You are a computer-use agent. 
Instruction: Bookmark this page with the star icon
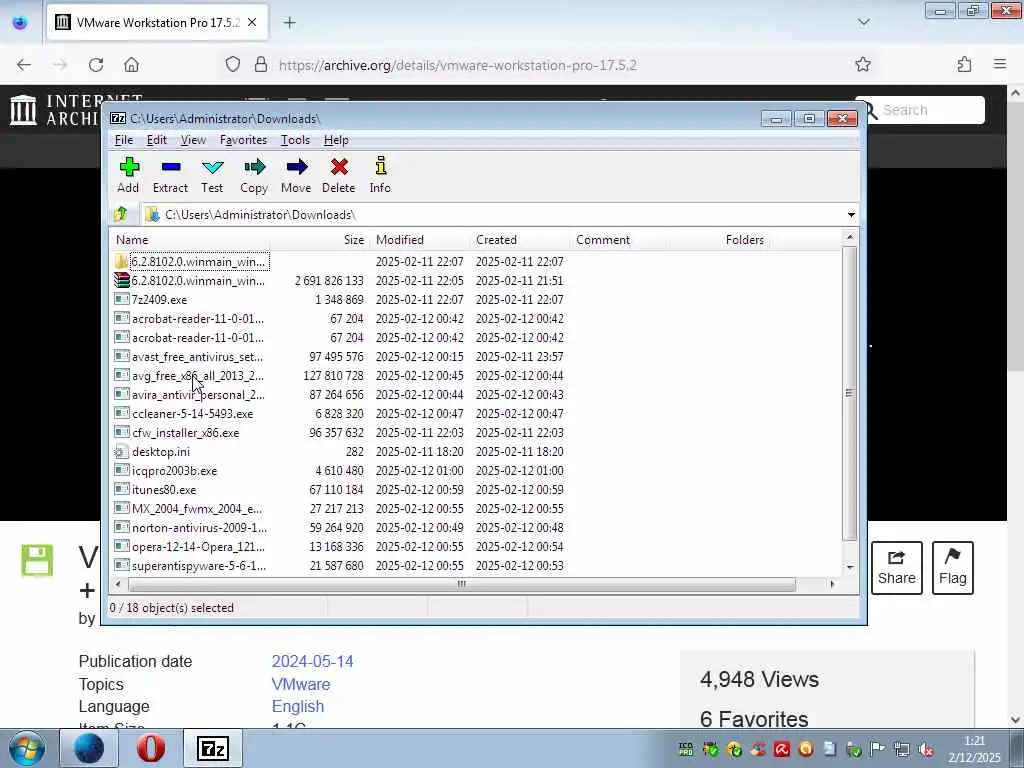[863, 64]
